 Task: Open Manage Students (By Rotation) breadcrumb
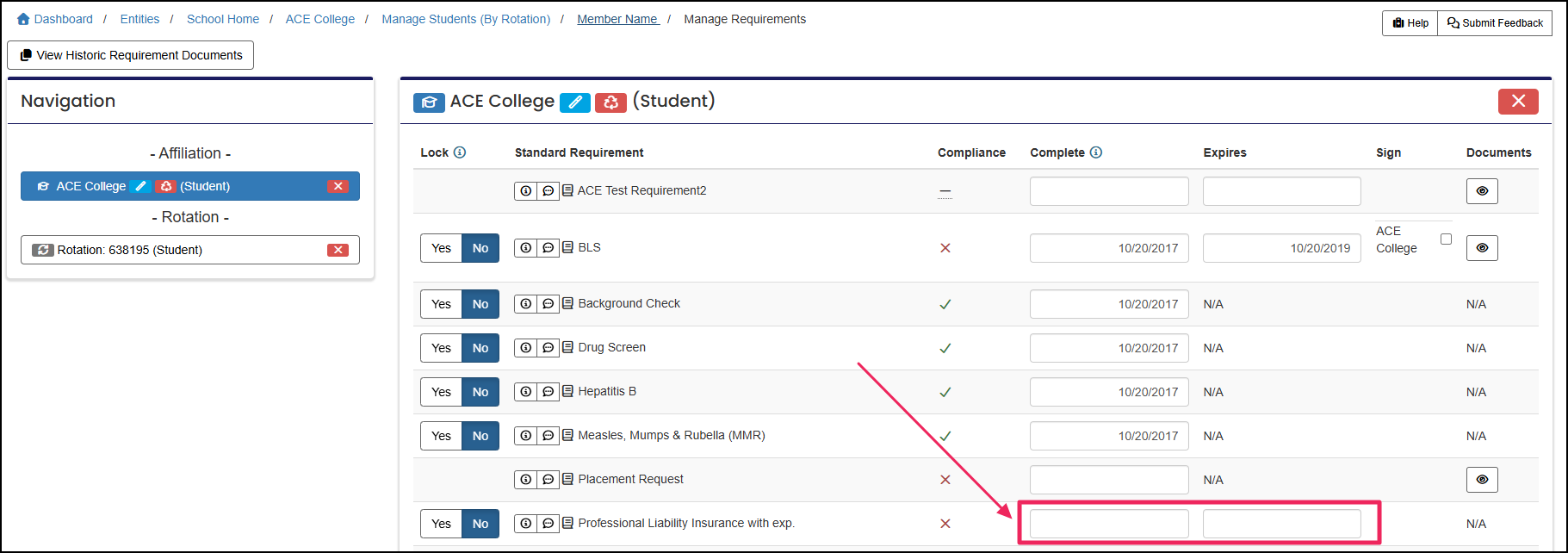466,19
